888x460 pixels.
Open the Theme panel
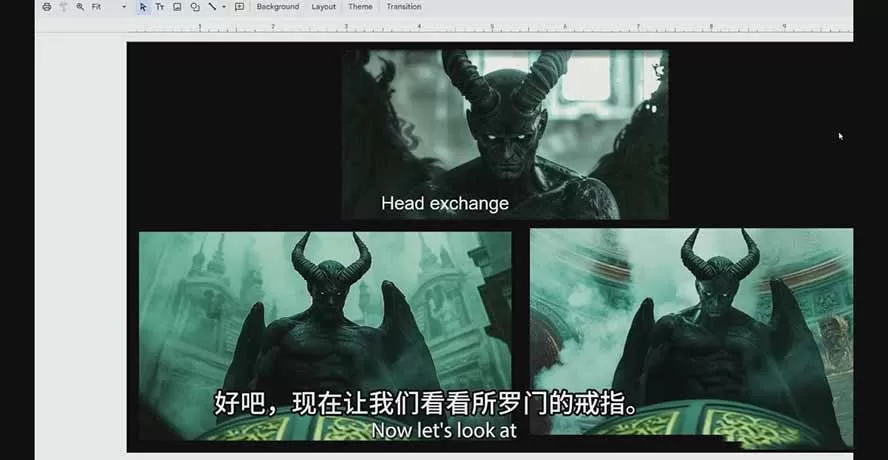click(360, 7)
